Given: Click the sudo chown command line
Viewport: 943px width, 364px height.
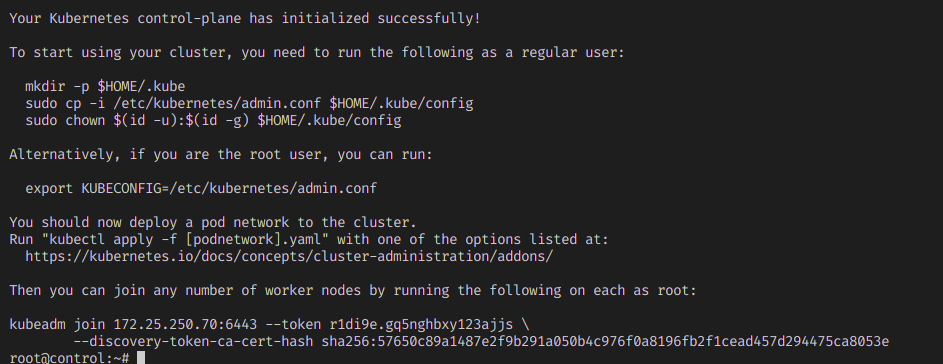Looking at the screenshot, I should [213, 120].
